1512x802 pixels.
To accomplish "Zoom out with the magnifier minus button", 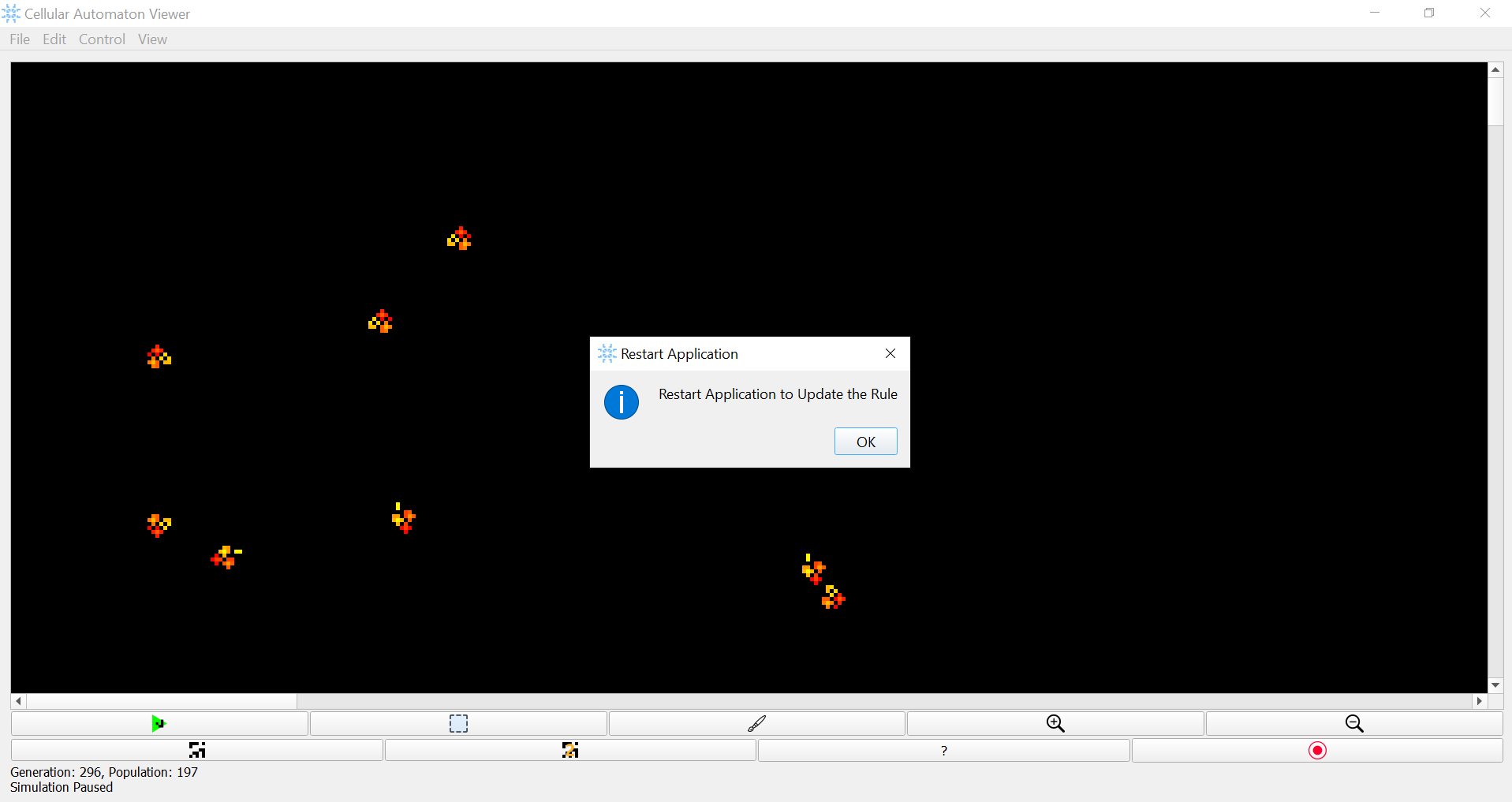I will (x=1354, y=723).
